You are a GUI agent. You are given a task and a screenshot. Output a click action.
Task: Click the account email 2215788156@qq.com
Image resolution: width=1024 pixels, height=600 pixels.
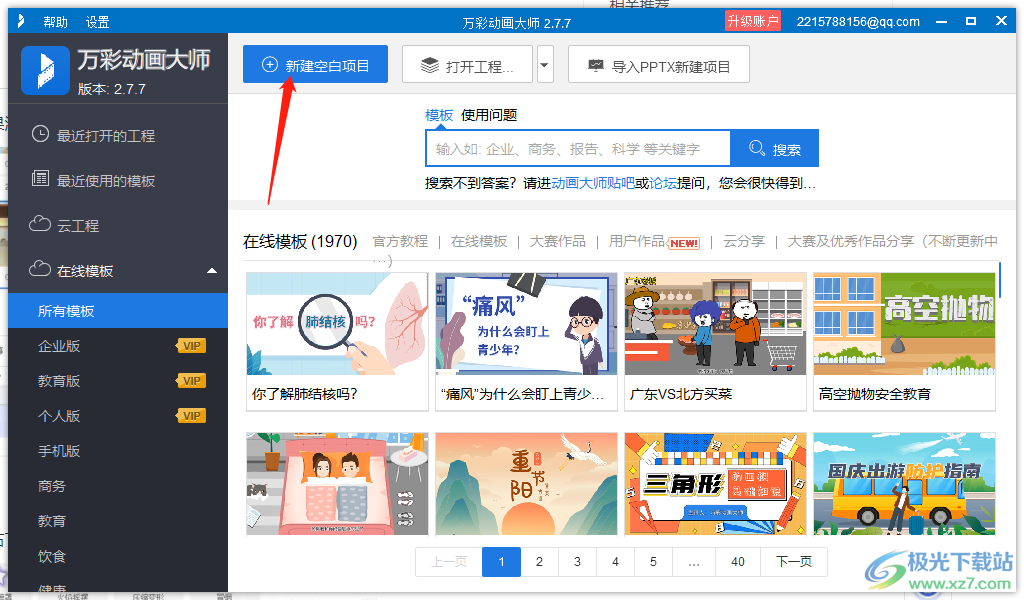tap(858, 22)
